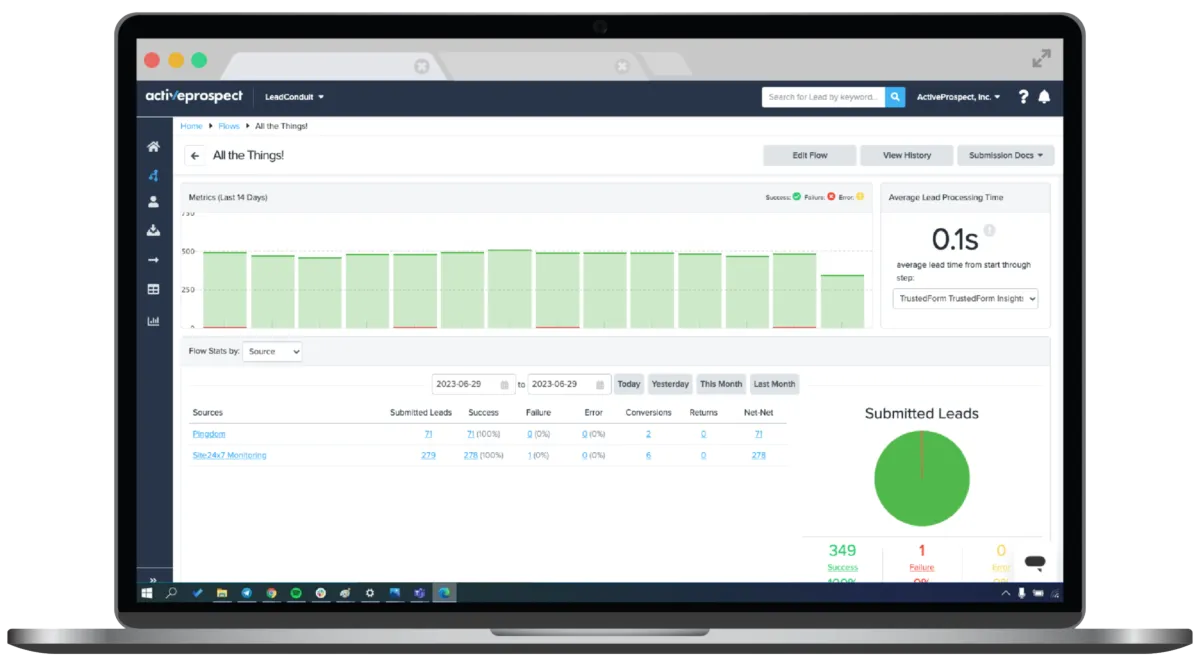
Task: Open the Flow Stats by Source dropdown
Action: tap(272, 352)
